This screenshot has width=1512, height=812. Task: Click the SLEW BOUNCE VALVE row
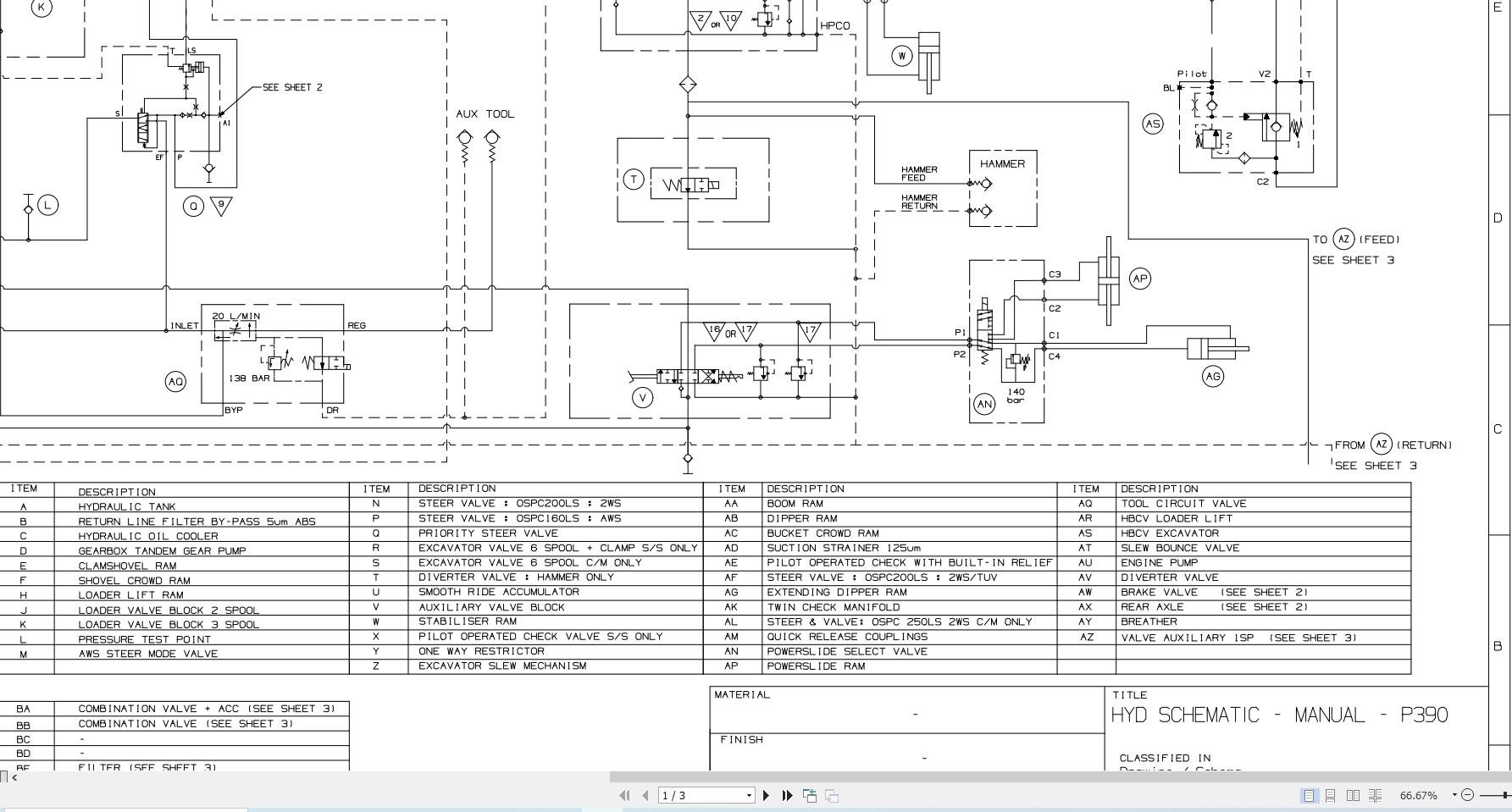pos(1235,548)
